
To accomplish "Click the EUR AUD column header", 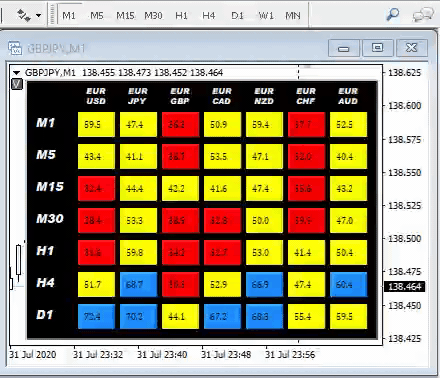I will (348, 96).
